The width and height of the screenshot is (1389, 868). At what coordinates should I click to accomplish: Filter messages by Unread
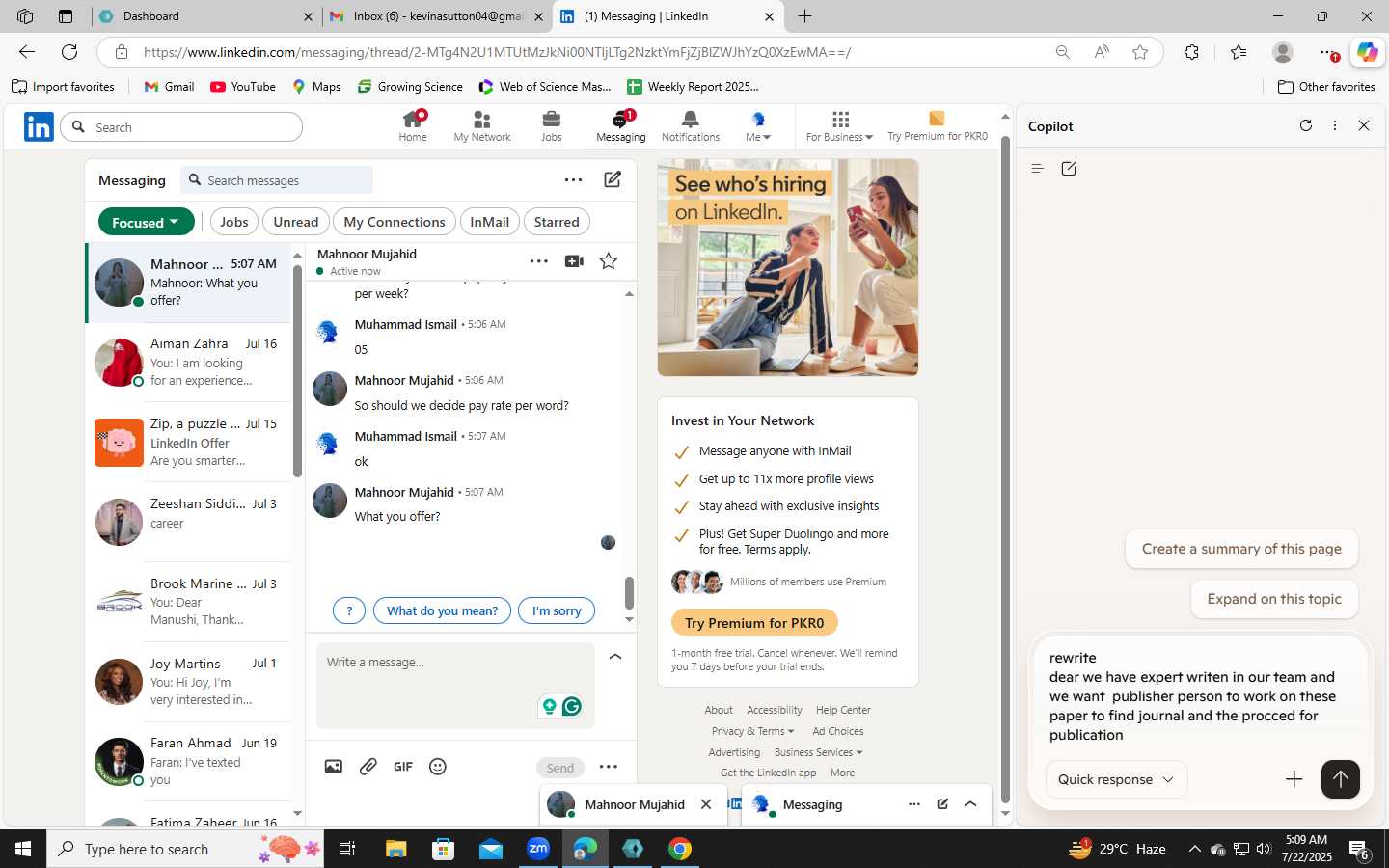[x=296, y=222]
